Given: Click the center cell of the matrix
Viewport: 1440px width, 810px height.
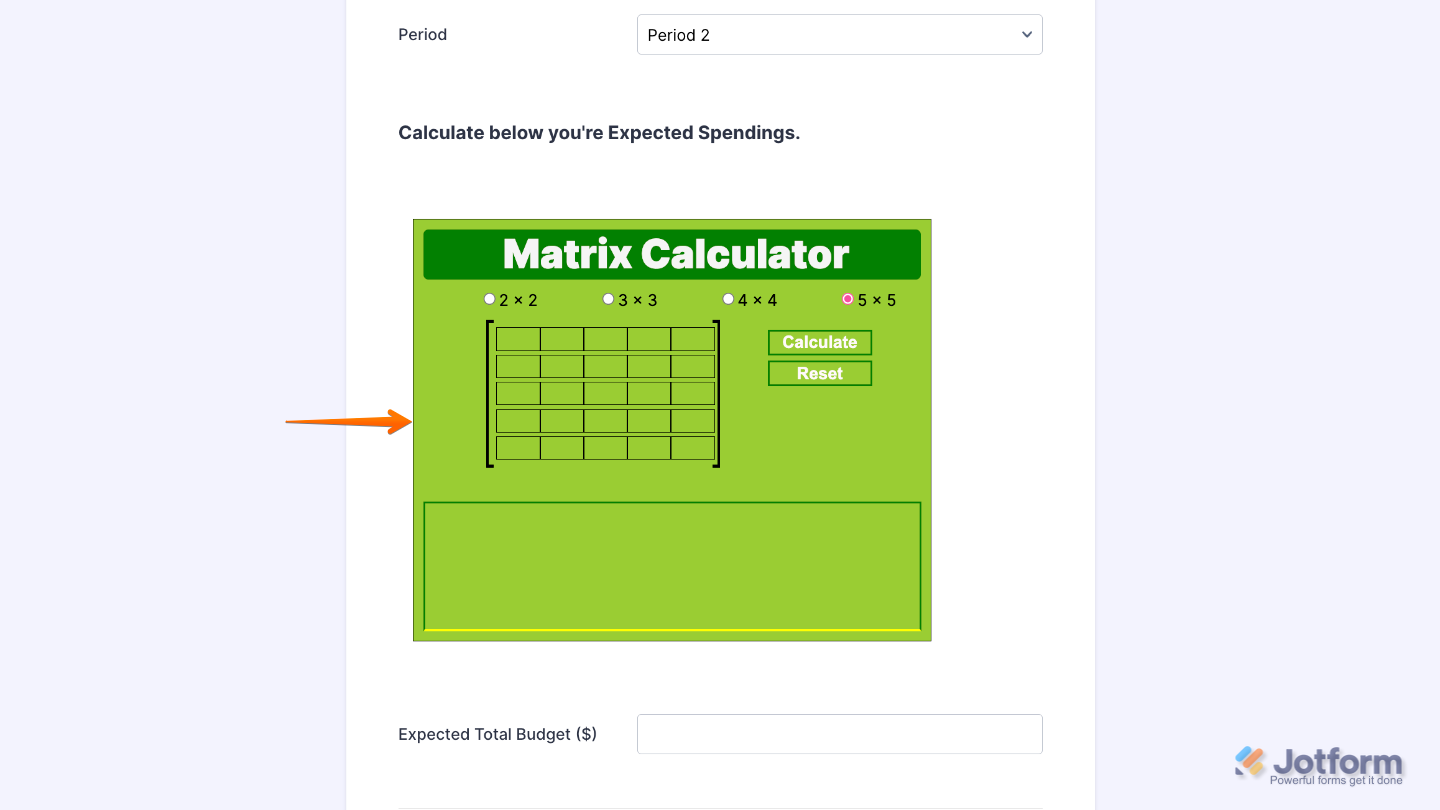Looking at the screenshot, I should [605, 393].
